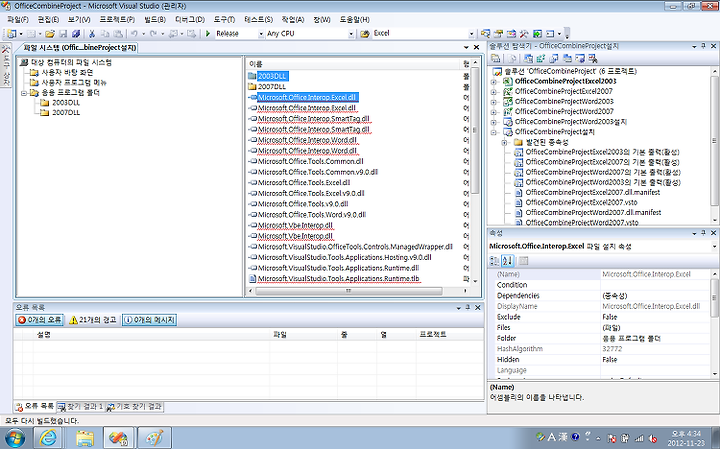Image resolution: width=720 pixels, height=449 pixels.
Task: Open the 디버그(D) menu
Action: pos(190,20)
